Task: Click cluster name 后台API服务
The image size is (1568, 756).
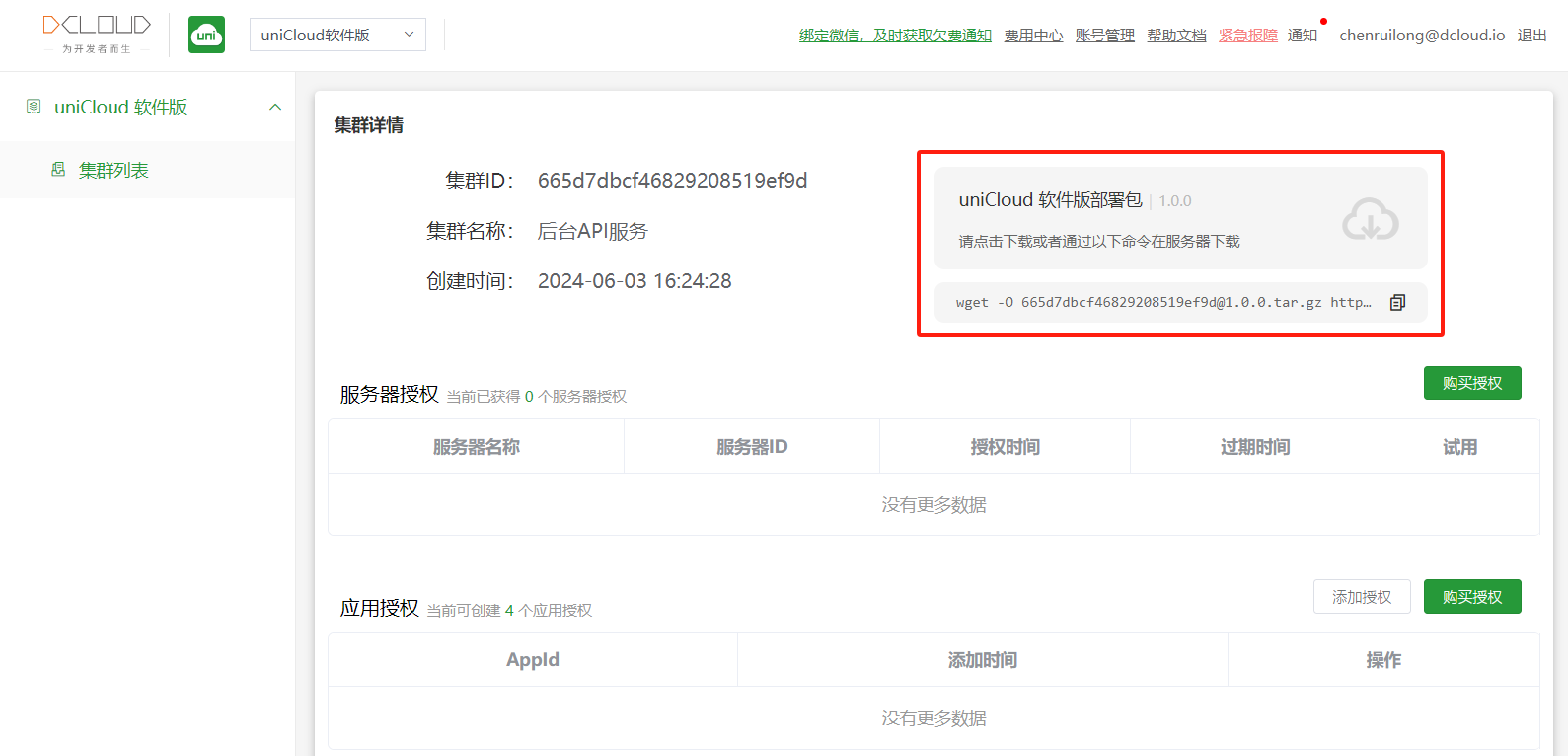Action: (592, 231)
